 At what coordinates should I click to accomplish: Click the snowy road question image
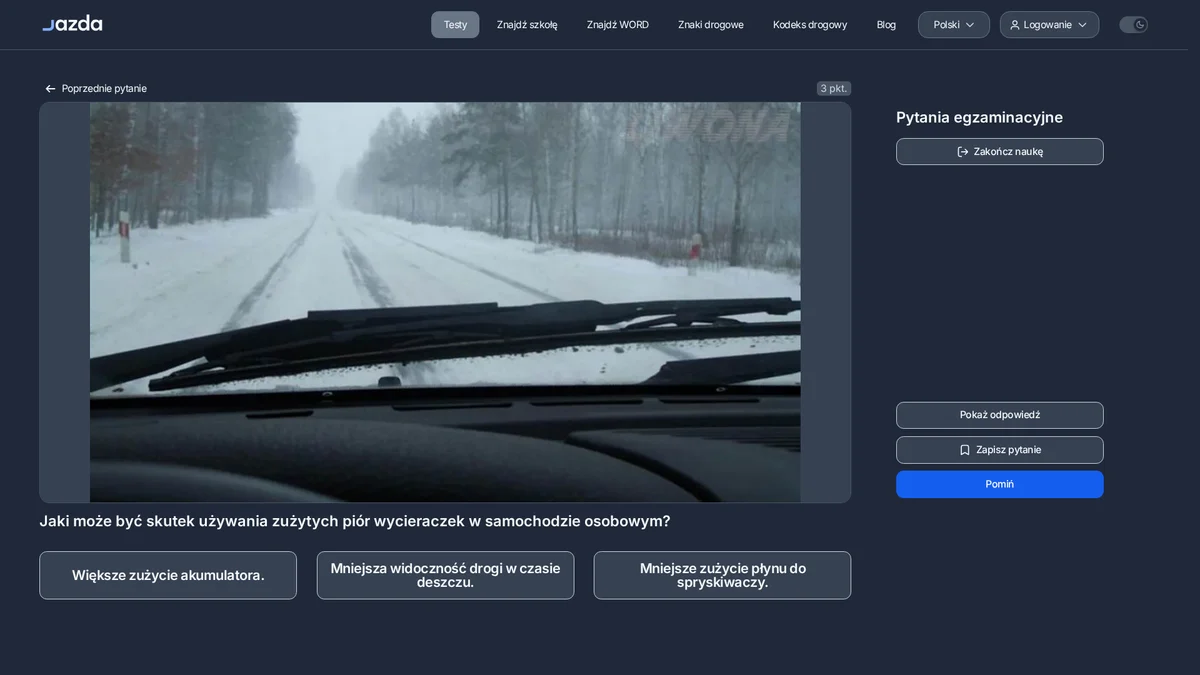tap(445, 302)
